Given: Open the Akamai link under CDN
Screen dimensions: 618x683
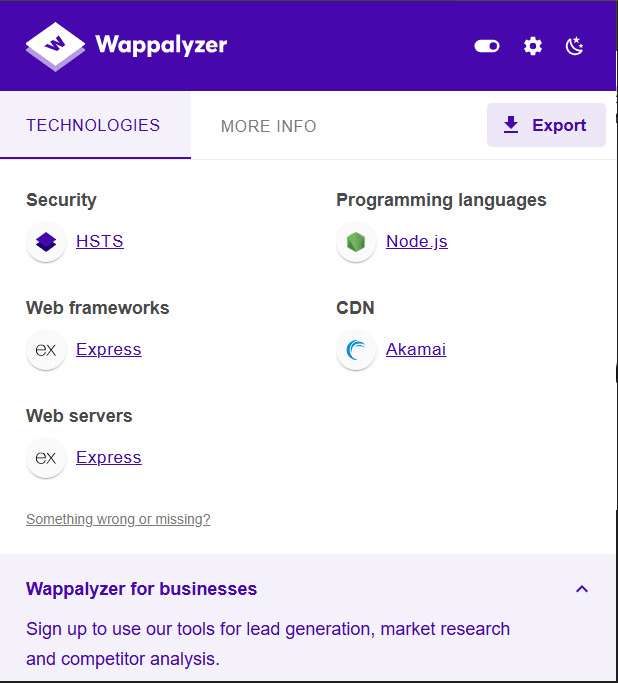Looking at the screenshot, I should pos(416,349).
